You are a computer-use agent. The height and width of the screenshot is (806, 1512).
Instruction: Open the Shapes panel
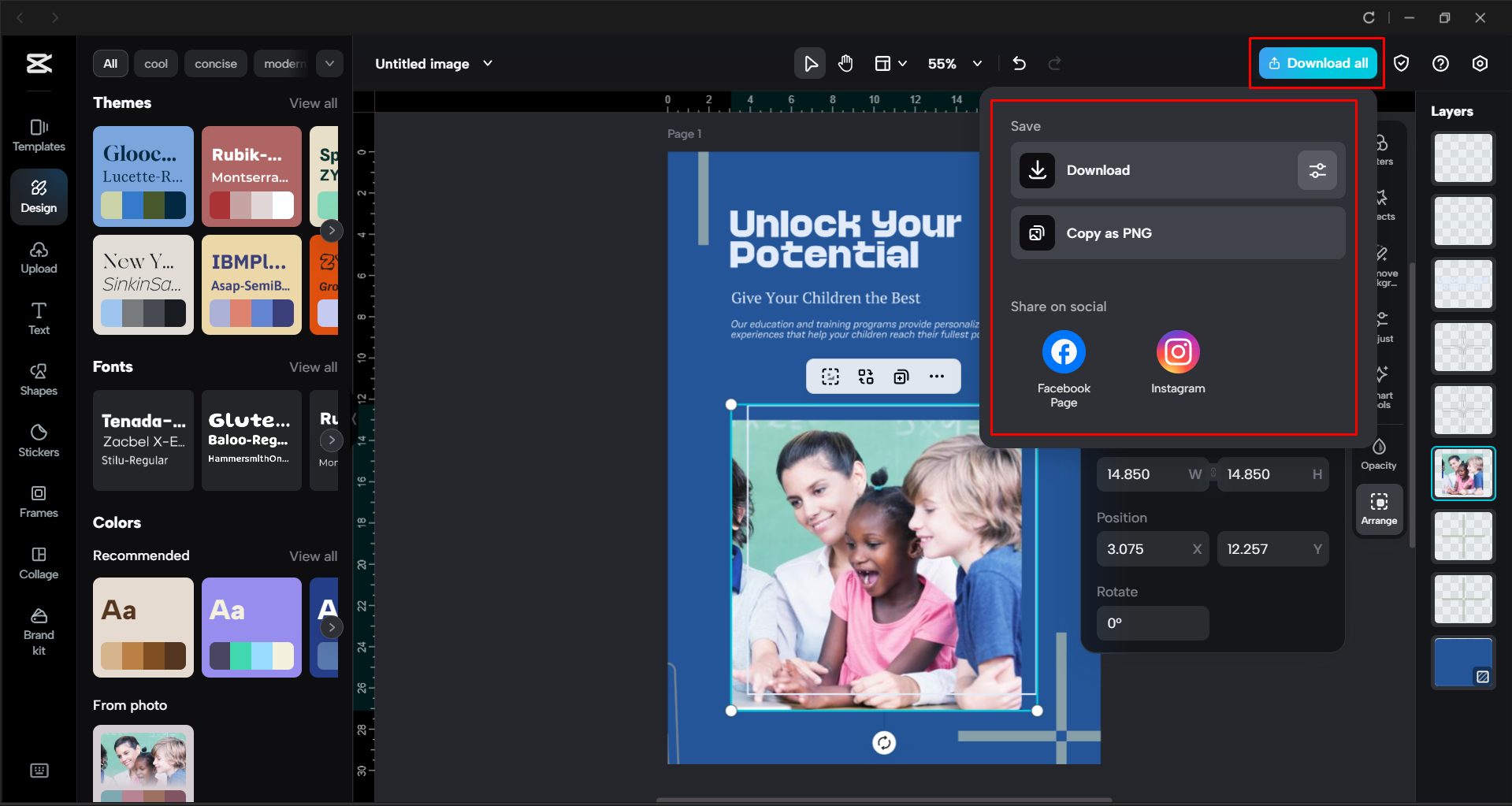39,380
